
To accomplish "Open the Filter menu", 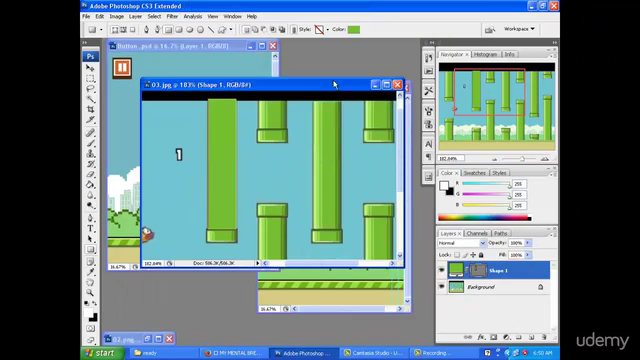I will pyautogui.click(x=172, y=17).
